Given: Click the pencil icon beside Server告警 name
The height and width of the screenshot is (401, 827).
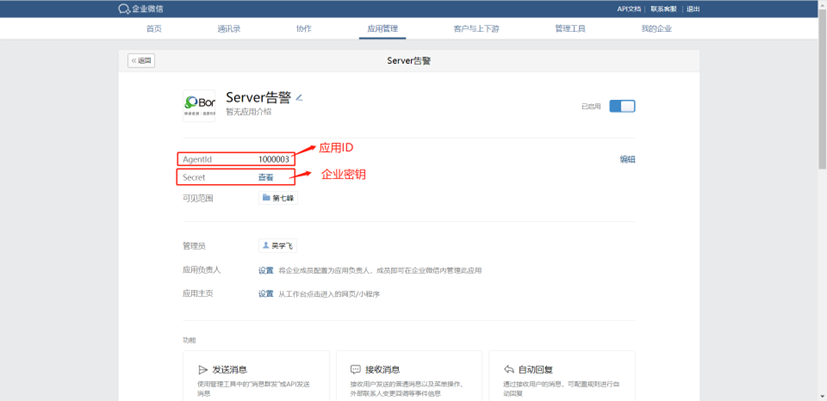Looking at the screenshot, I should [x=299, y=98].
